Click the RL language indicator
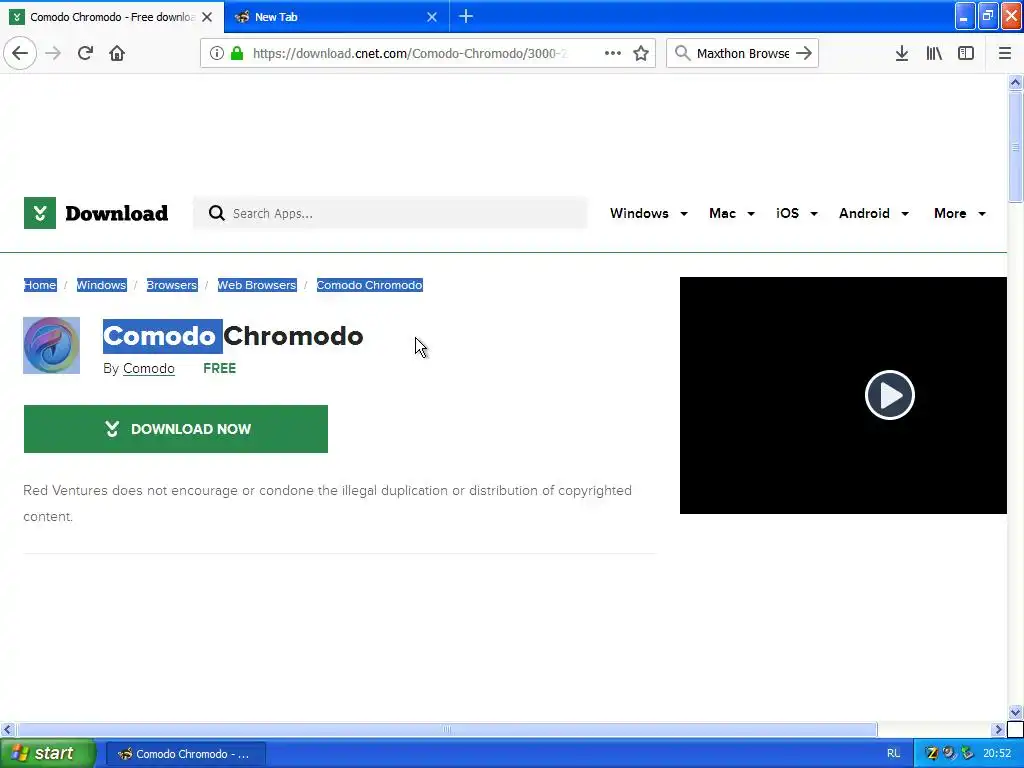1024x768 pixels. point(893,754)
